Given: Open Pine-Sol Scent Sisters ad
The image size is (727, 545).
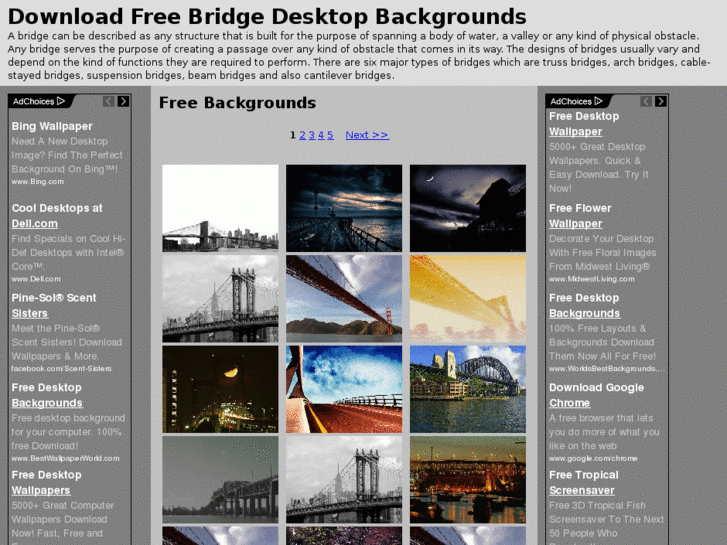Looking at the screenshot, I should click(x=54, y=305).
